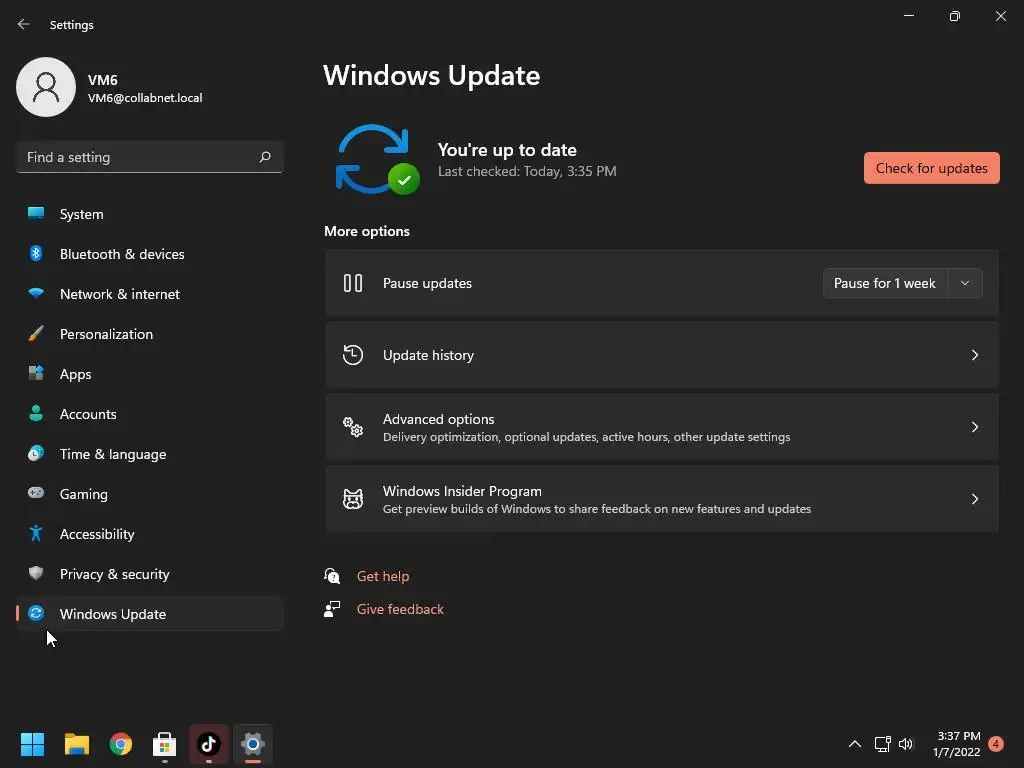The height and width of the screenshot is (768, 1024).
Task: Choose Accessibility in the sidebar
Action: coord(150,534)
